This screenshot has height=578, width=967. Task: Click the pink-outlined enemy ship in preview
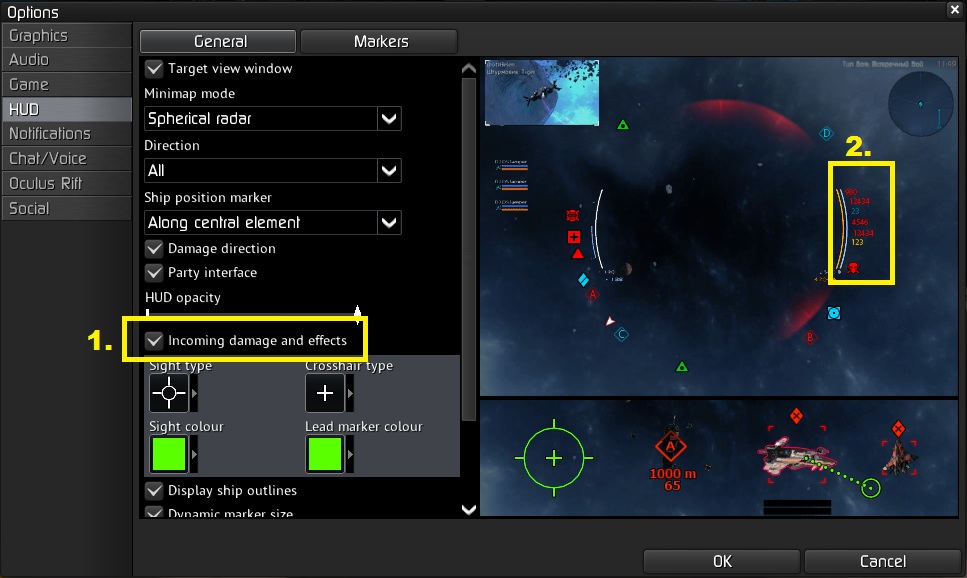(x=797, y=457)
